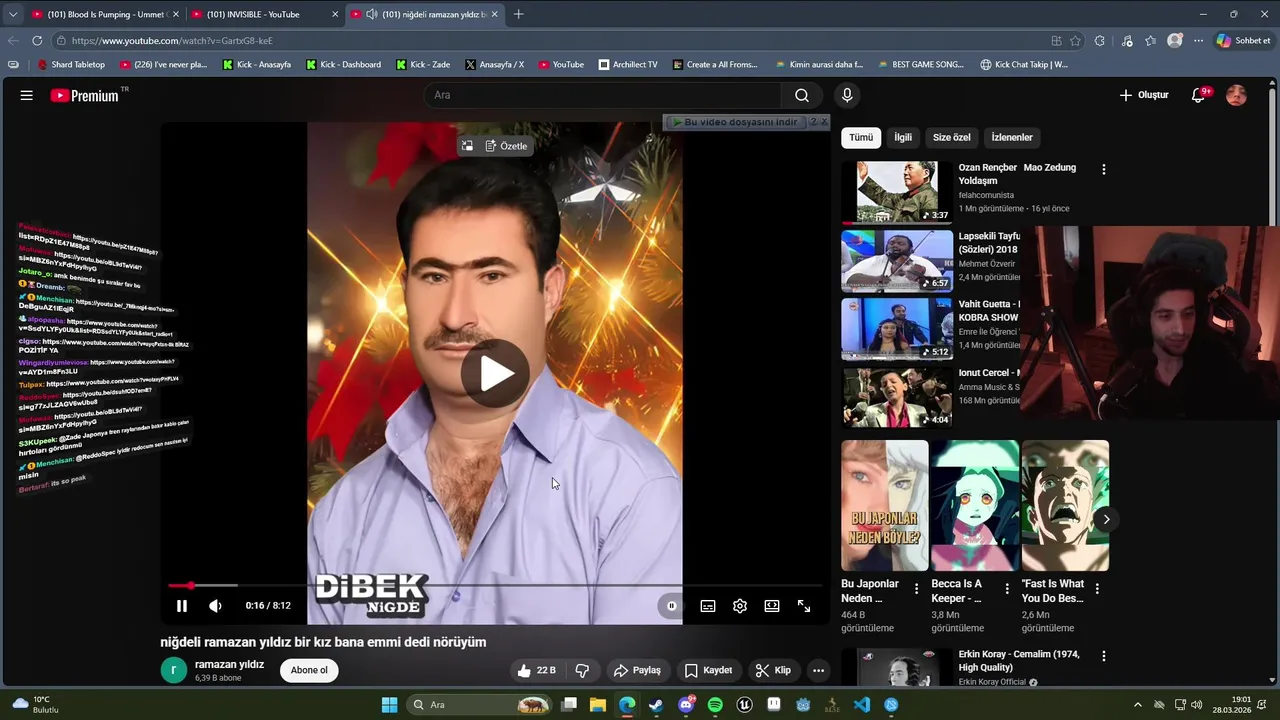This screenshot has width=1280, height=720.
Task: Open options for Bu Japonlar Neden short
Action: click(x=916, y=589)
